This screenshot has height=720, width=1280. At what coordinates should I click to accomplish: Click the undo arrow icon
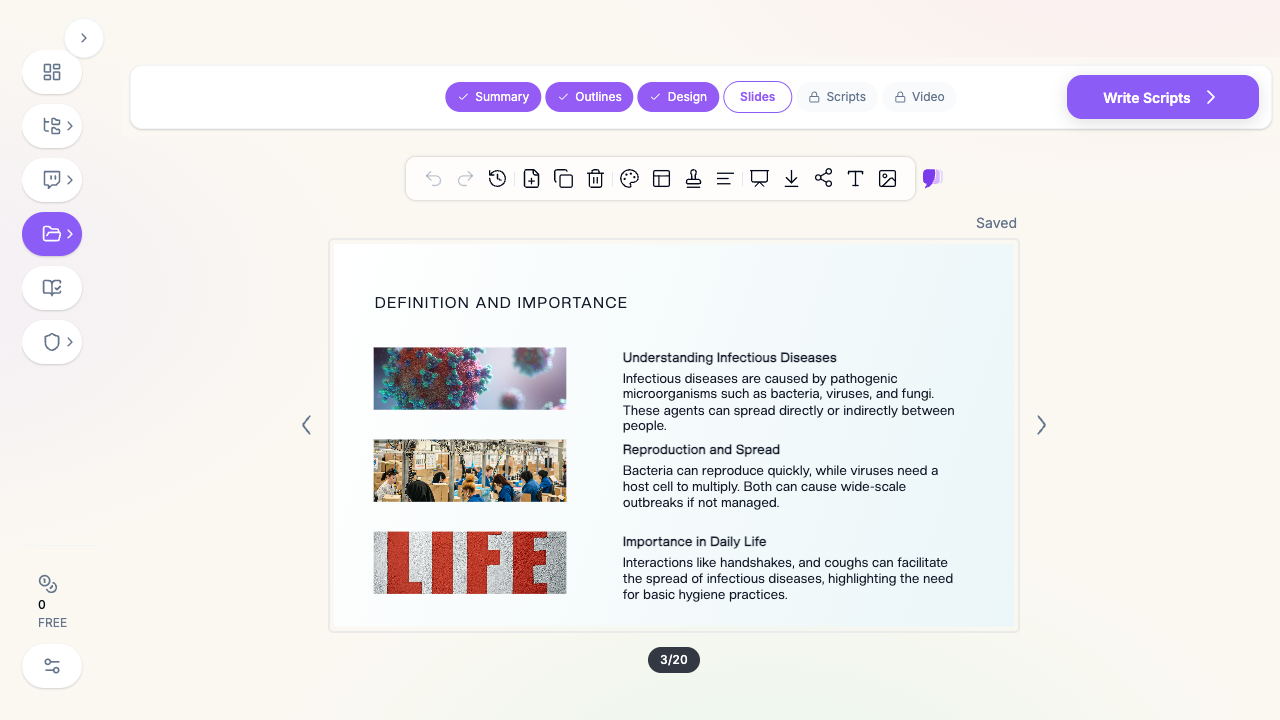[x=433, y=179]
